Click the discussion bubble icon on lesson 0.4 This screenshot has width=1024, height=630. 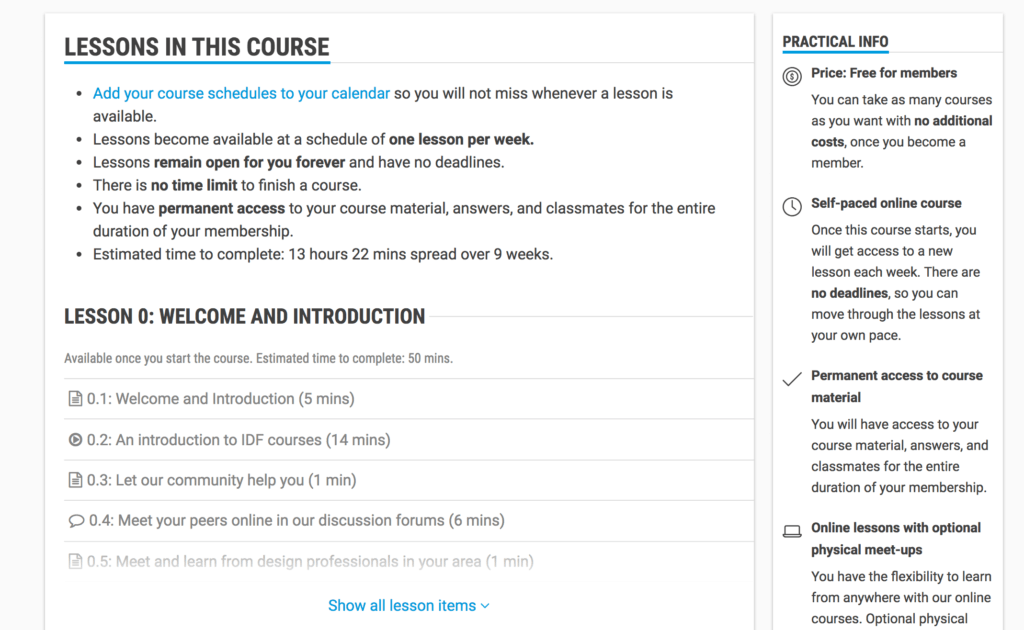point(75,520)
